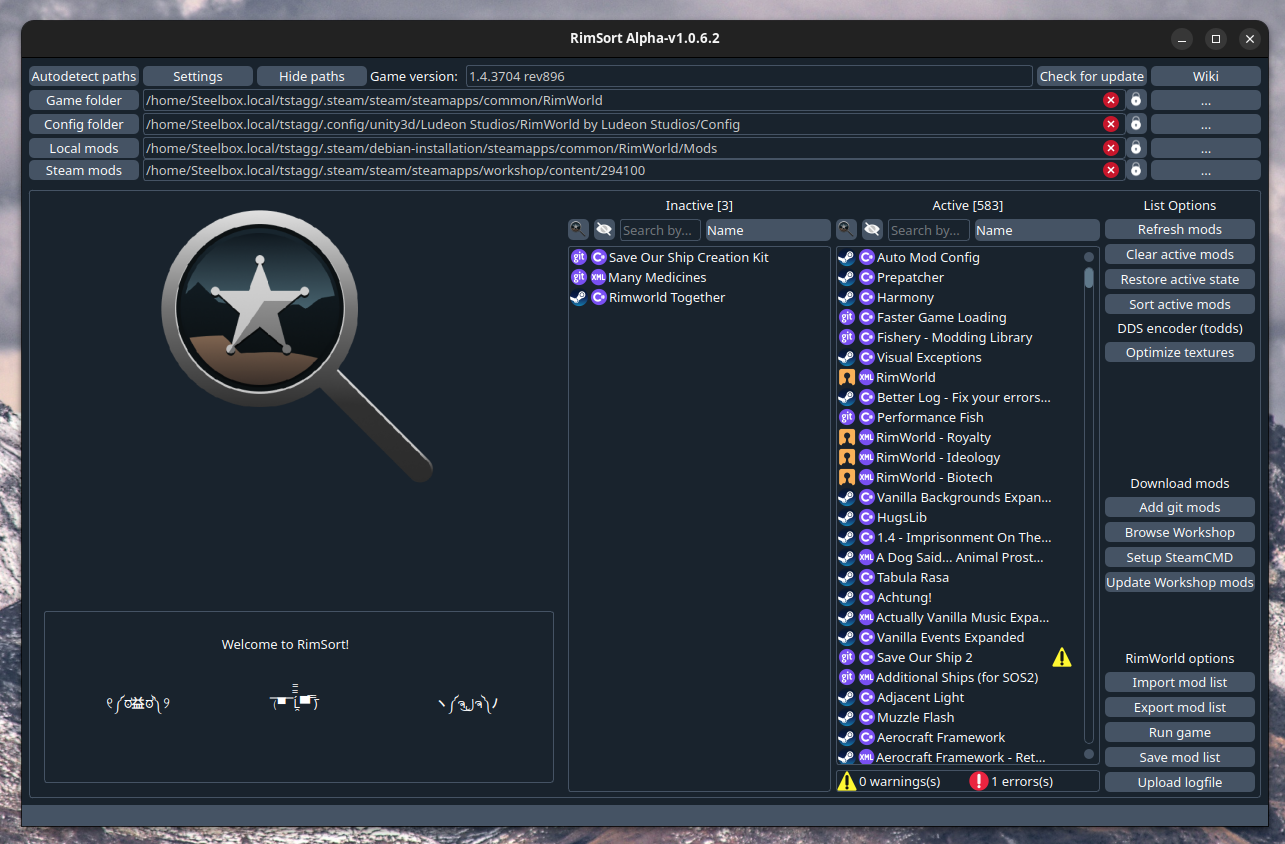
Task: Clear the Steam mods path with red X
Action: 1111,170
